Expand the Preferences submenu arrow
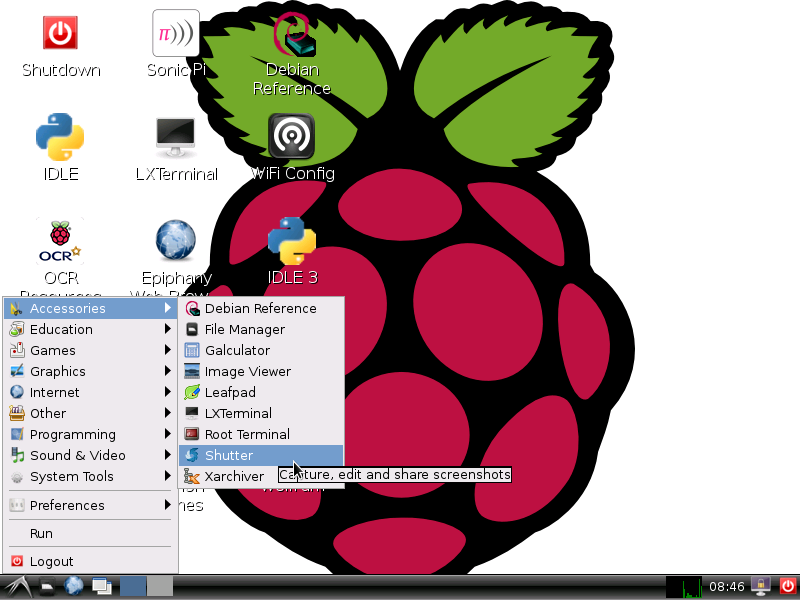 (167, 505)
